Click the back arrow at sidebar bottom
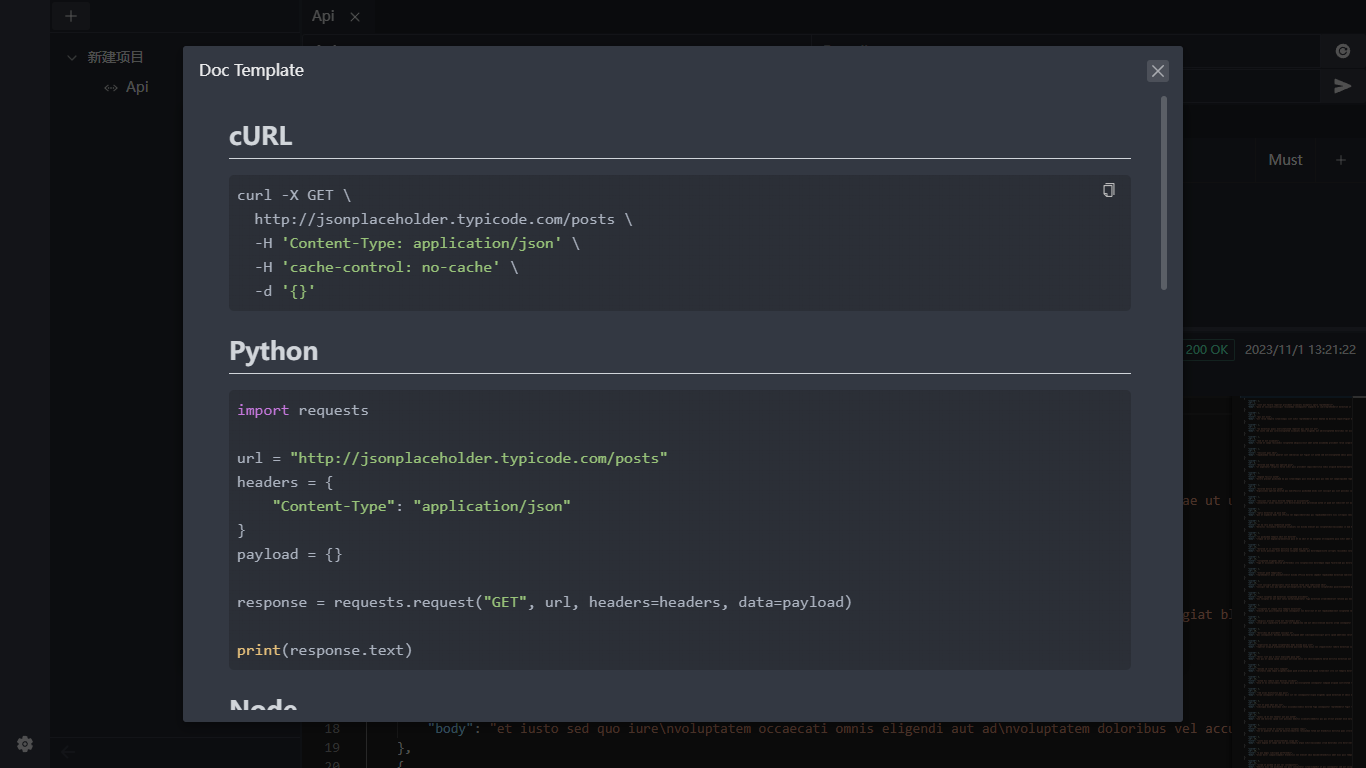 point(68,752)
